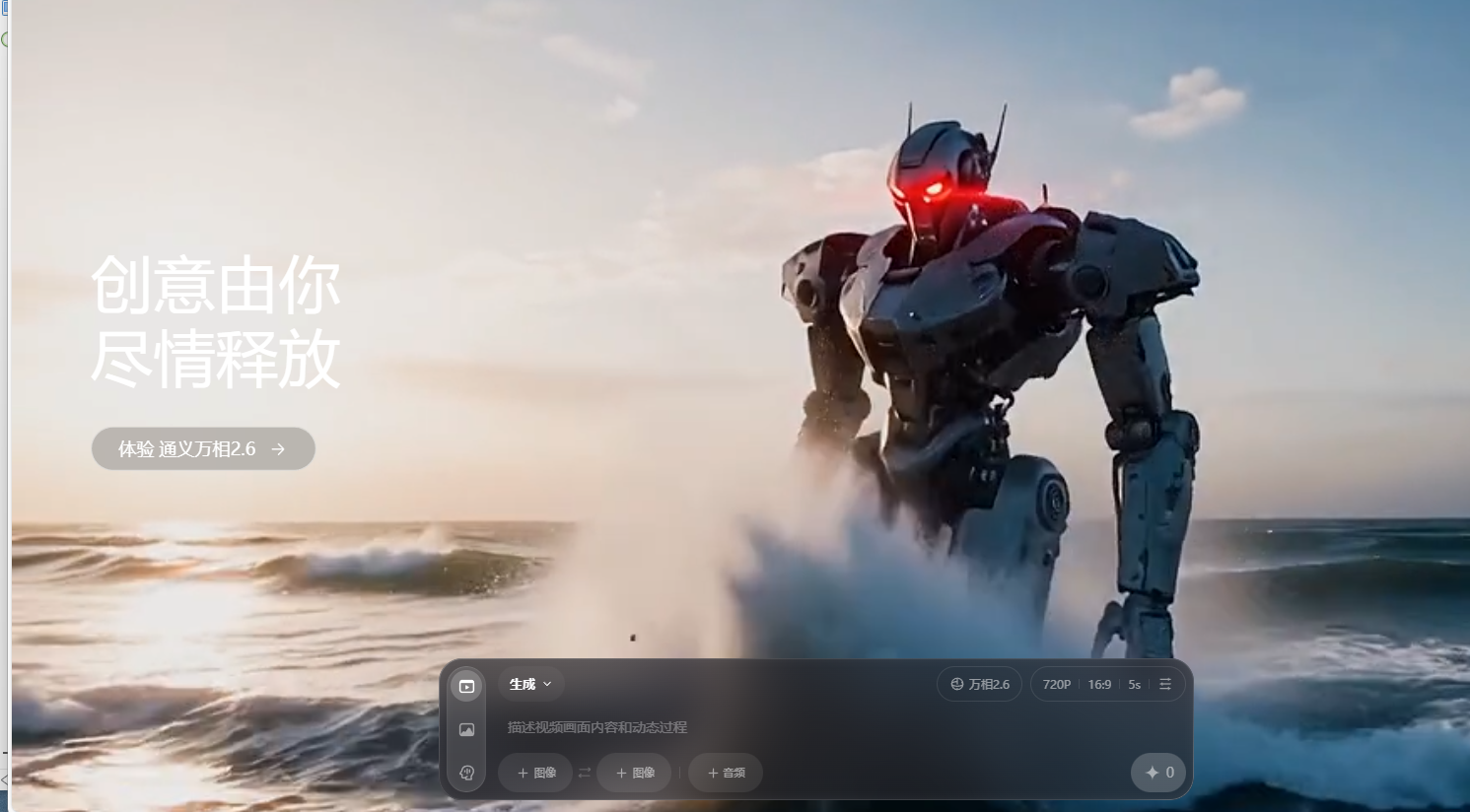Click the 创意由你 尽情释放 headline
This screenshot has height=812, width=1470.
[x=216, y=322]
